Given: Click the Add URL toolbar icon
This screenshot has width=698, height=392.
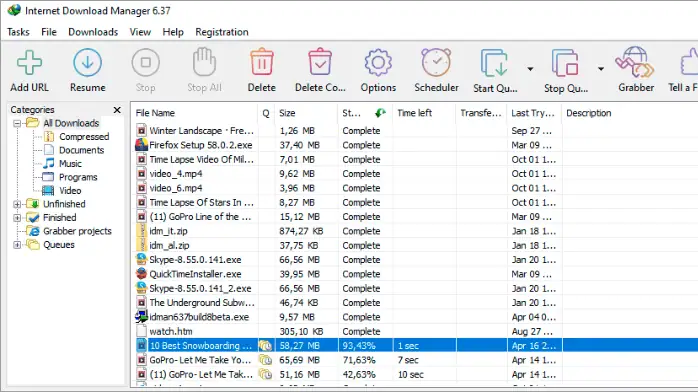Looking at the screenshot, I should (x=29, y=63).
